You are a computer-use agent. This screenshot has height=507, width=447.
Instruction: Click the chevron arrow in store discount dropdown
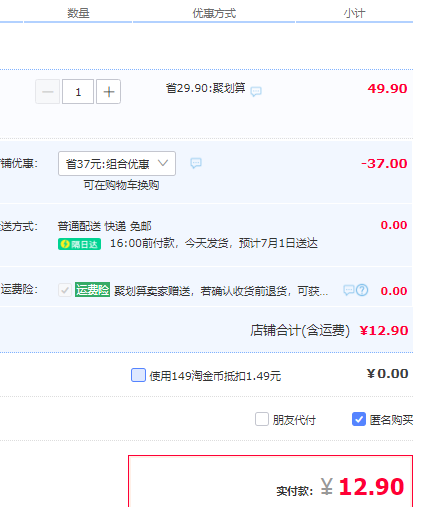(x=163, y=163)
